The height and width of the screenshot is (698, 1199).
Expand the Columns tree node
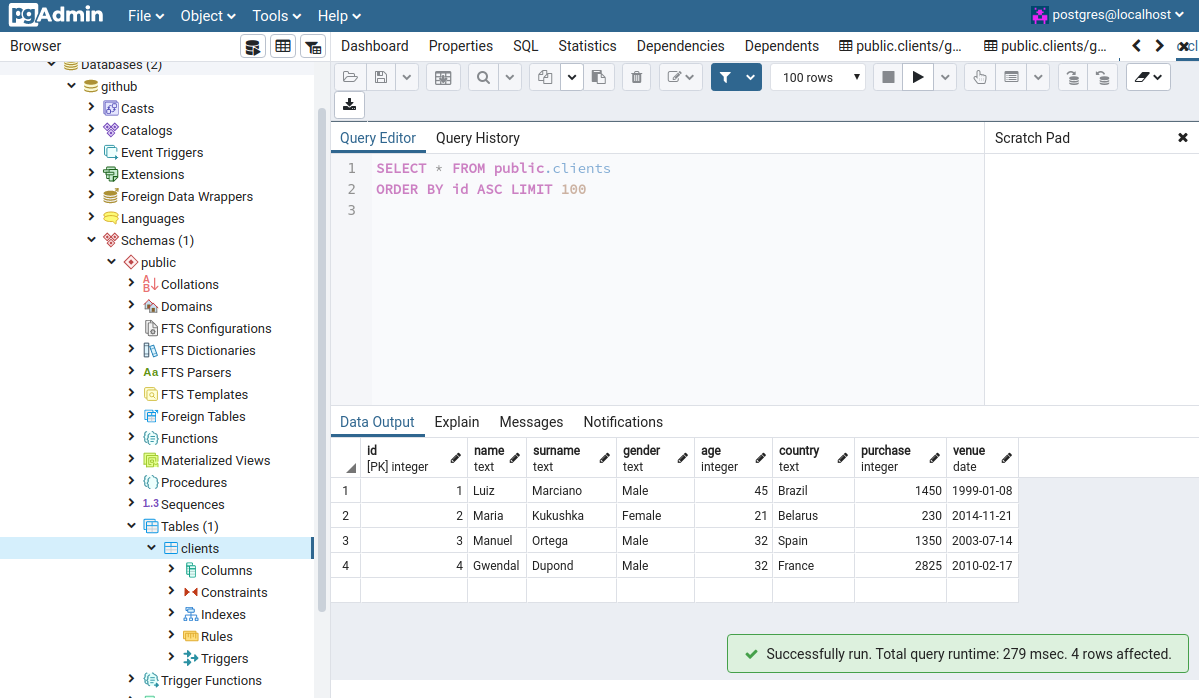point(171,570)
